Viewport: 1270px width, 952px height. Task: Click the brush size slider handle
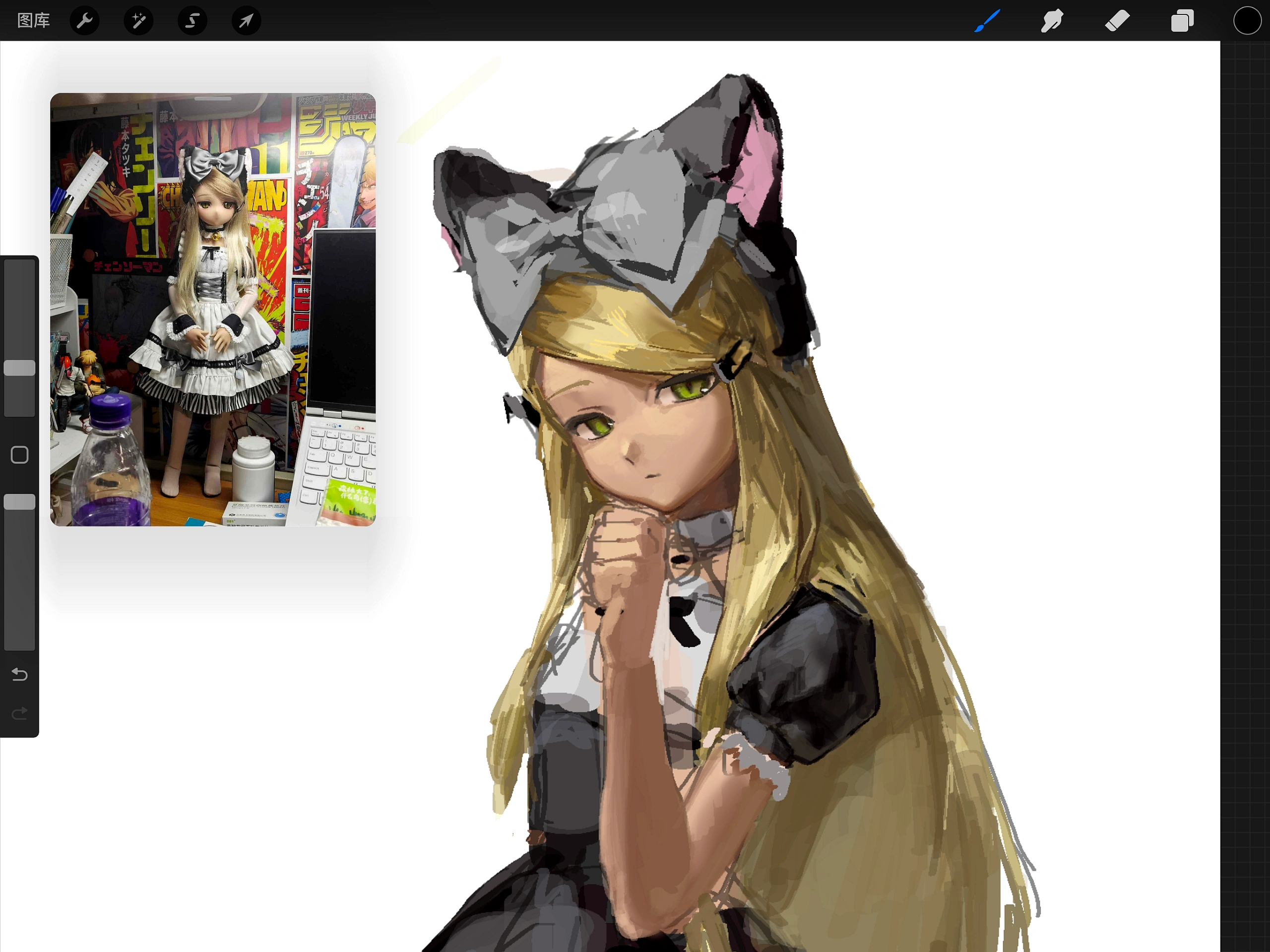coord(19,368)
